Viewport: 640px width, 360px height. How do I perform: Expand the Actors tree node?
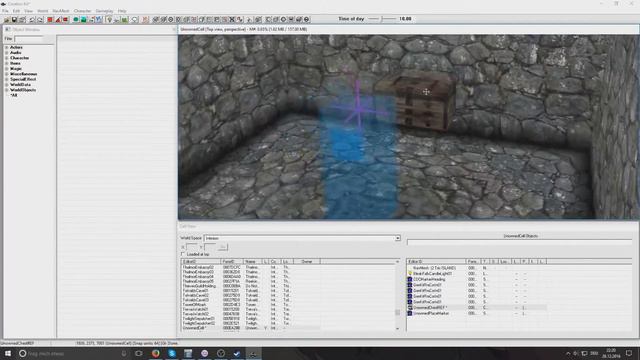coord(7,47)
